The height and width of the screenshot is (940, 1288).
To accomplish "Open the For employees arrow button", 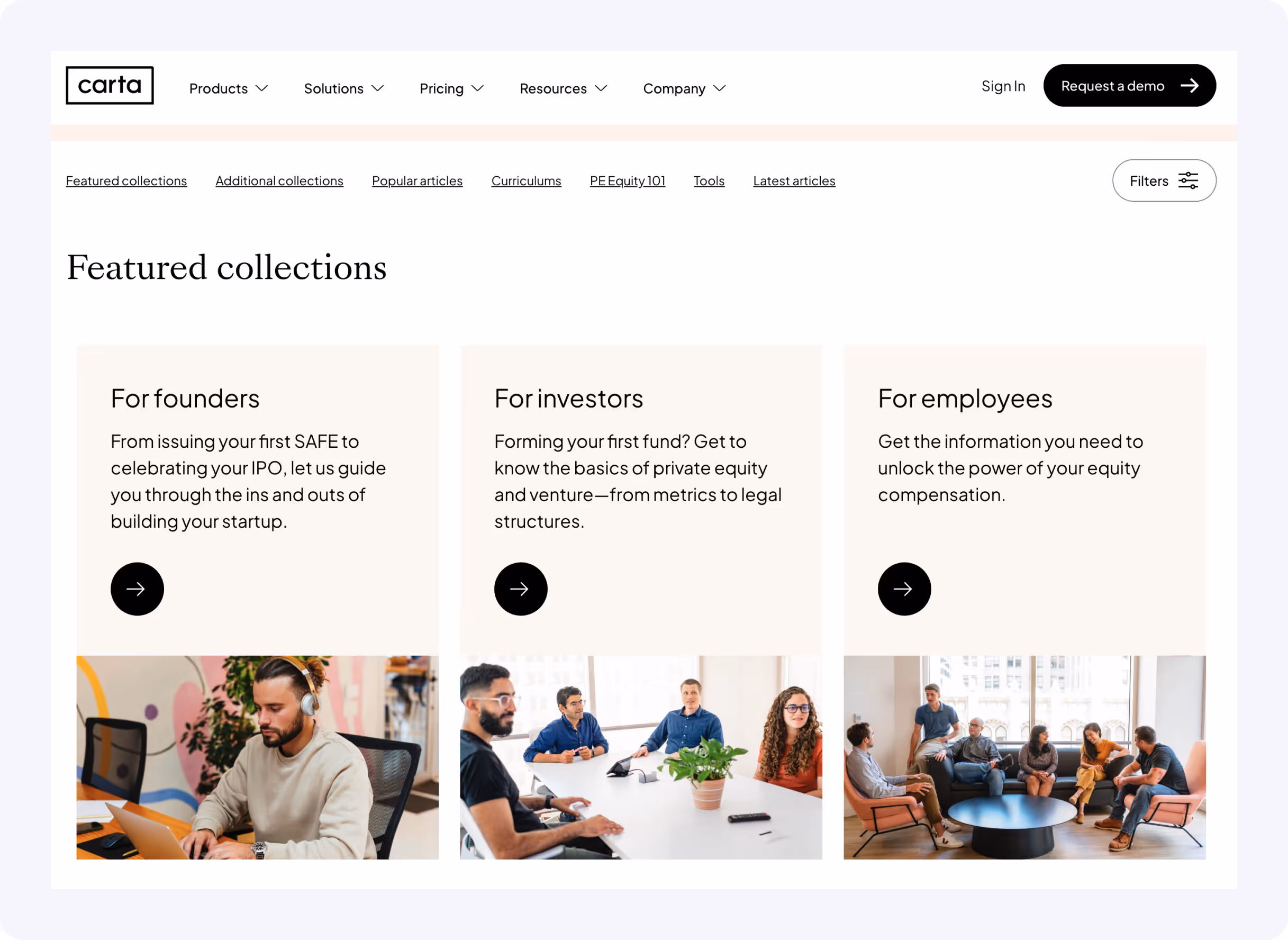I will click(904, 589).
